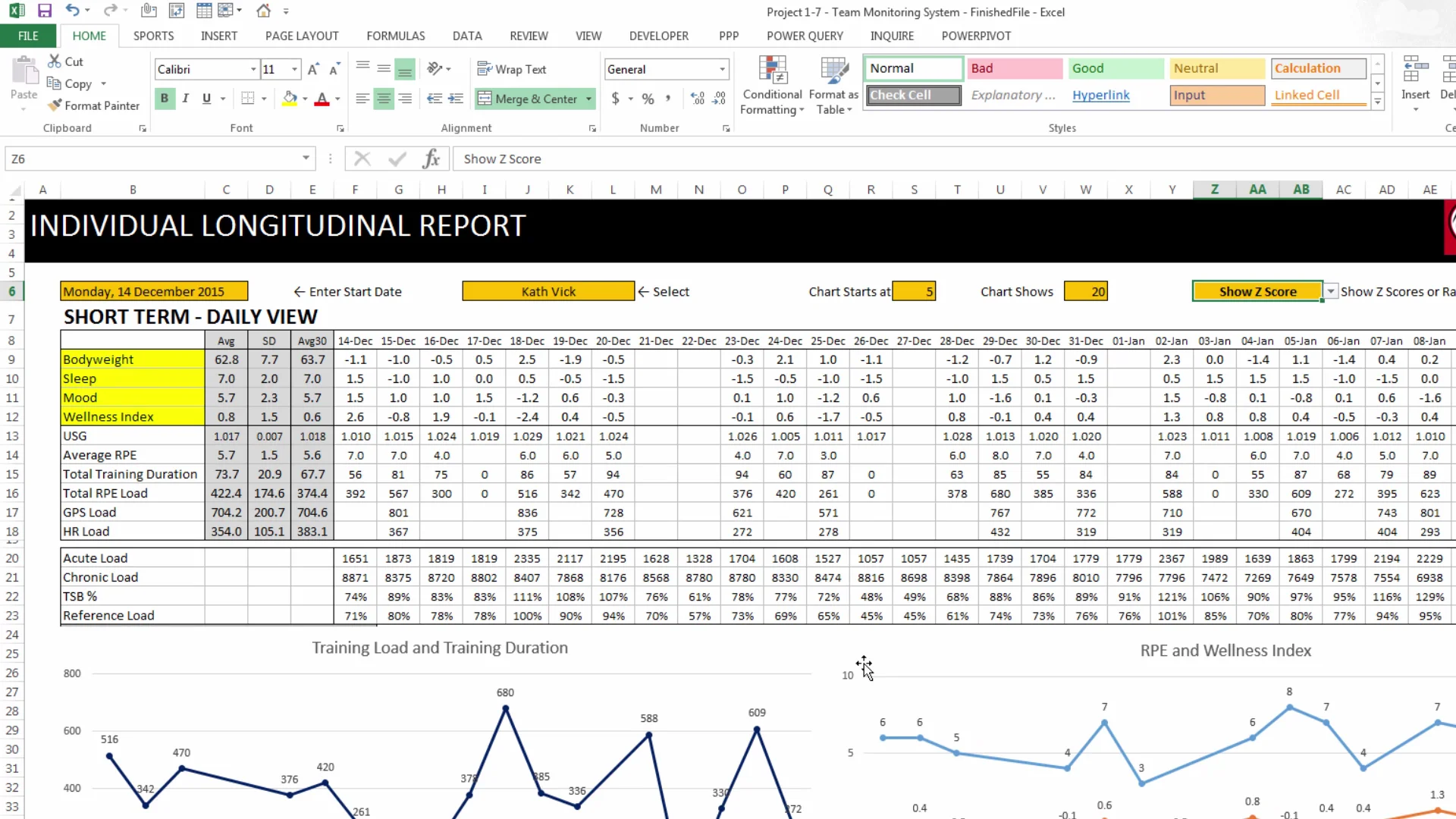
Task: Click the Format as Table icon
Action: click(833, 85)
